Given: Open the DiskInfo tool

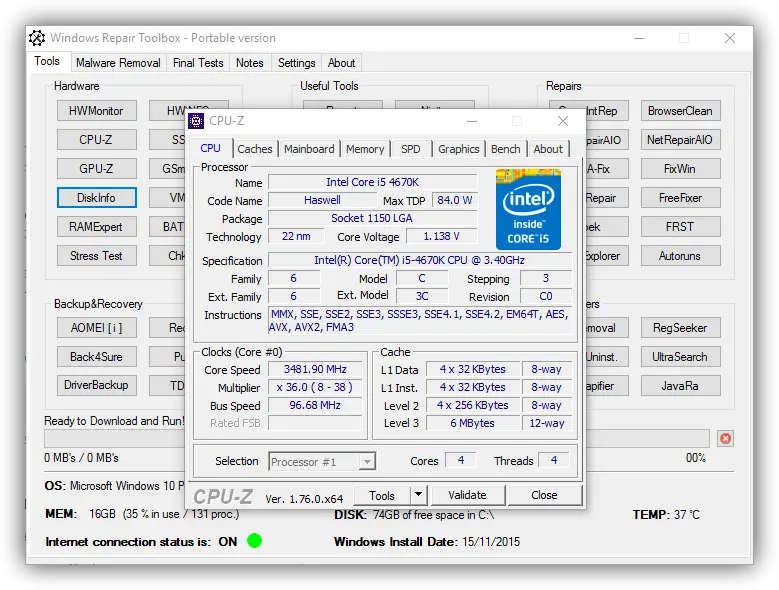Looking at the screenshot, I should coord(96,198).
